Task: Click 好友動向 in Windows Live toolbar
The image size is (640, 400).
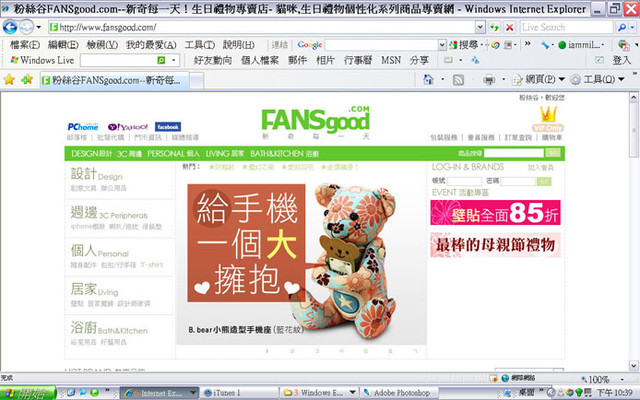Action: pos(213,60)
